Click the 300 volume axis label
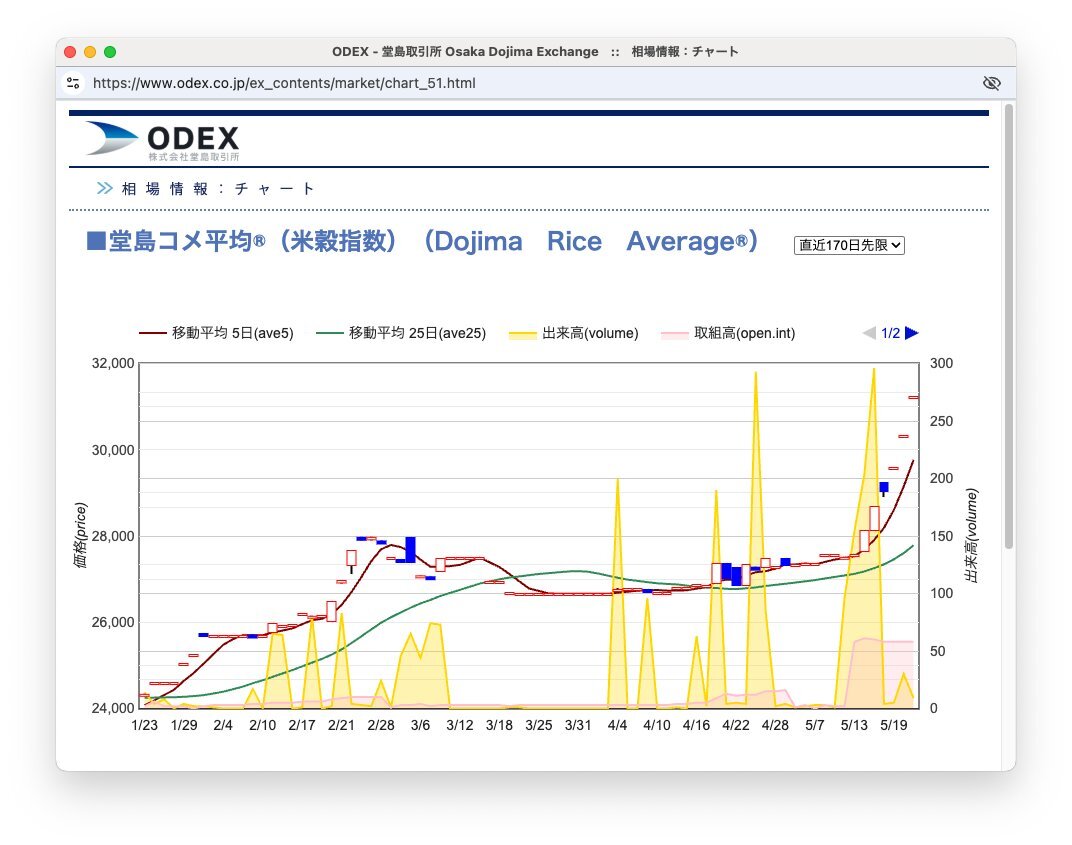Viewport: 1072px width, 845px height. click(941, 363)
